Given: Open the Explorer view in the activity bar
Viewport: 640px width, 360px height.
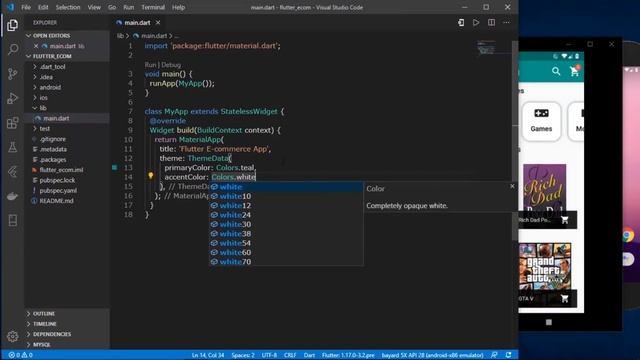Looking at the screenshot, I should click(13, 25).
